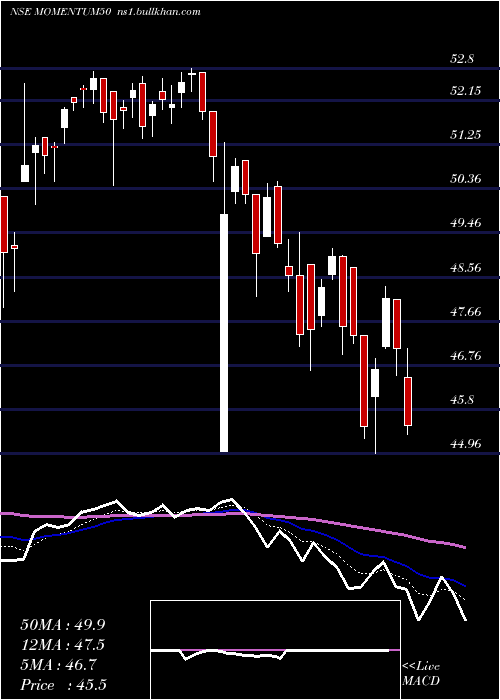Click the 50.36 price level label
This screenshot has height=700, width=500.
[x=466, y=179]
